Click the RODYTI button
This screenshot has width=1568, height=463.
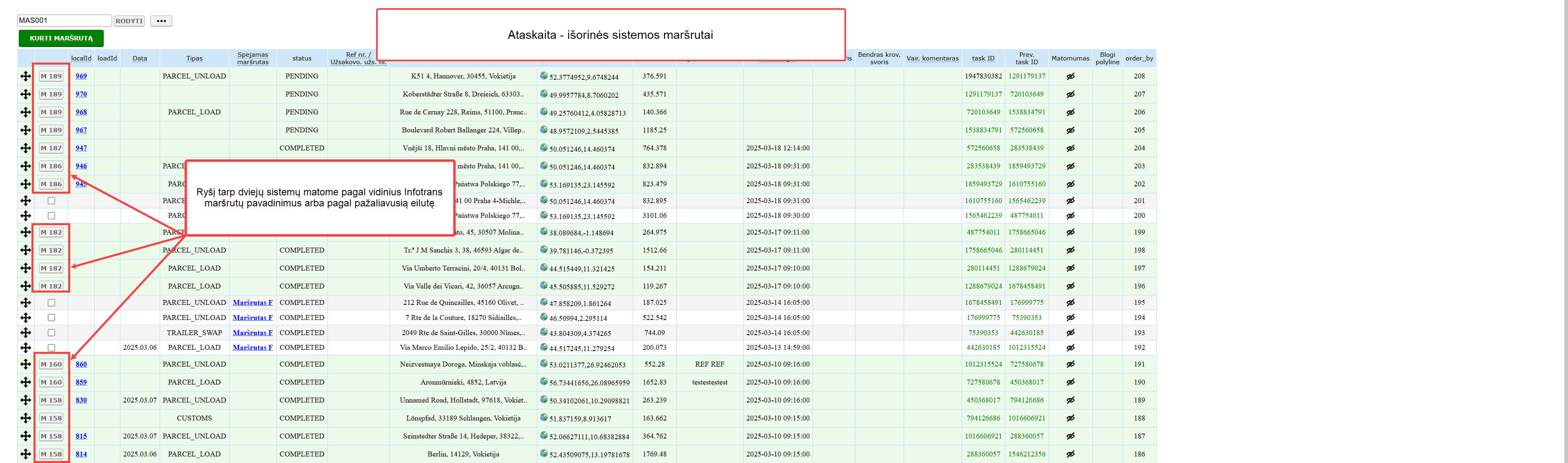point(129,21)
